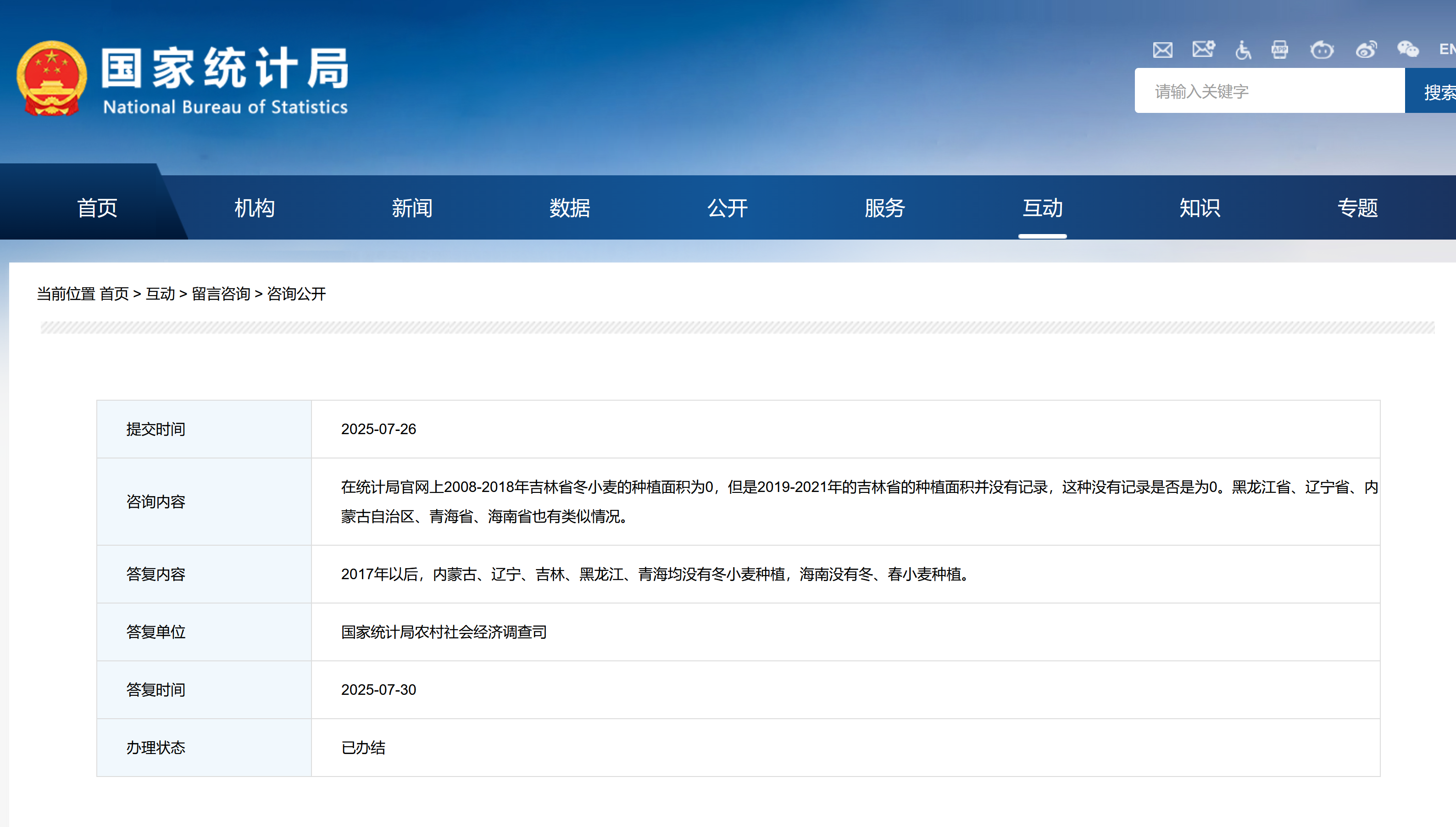Open the wheelchair accessibility mode icon
The height and width of the screenshot is (827, 1456).
tap(1243, 50)
